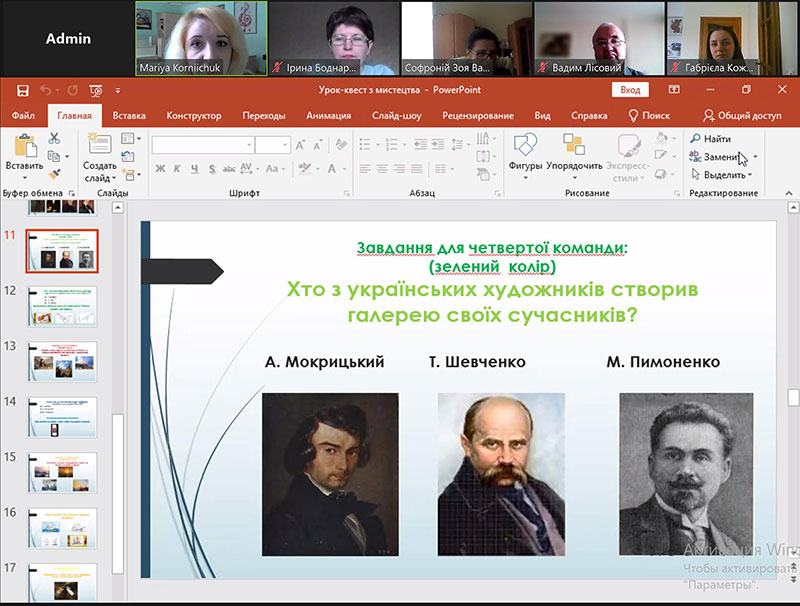
Task: Open Change Case (Aa) dropdown
Action: coord(276,168)
